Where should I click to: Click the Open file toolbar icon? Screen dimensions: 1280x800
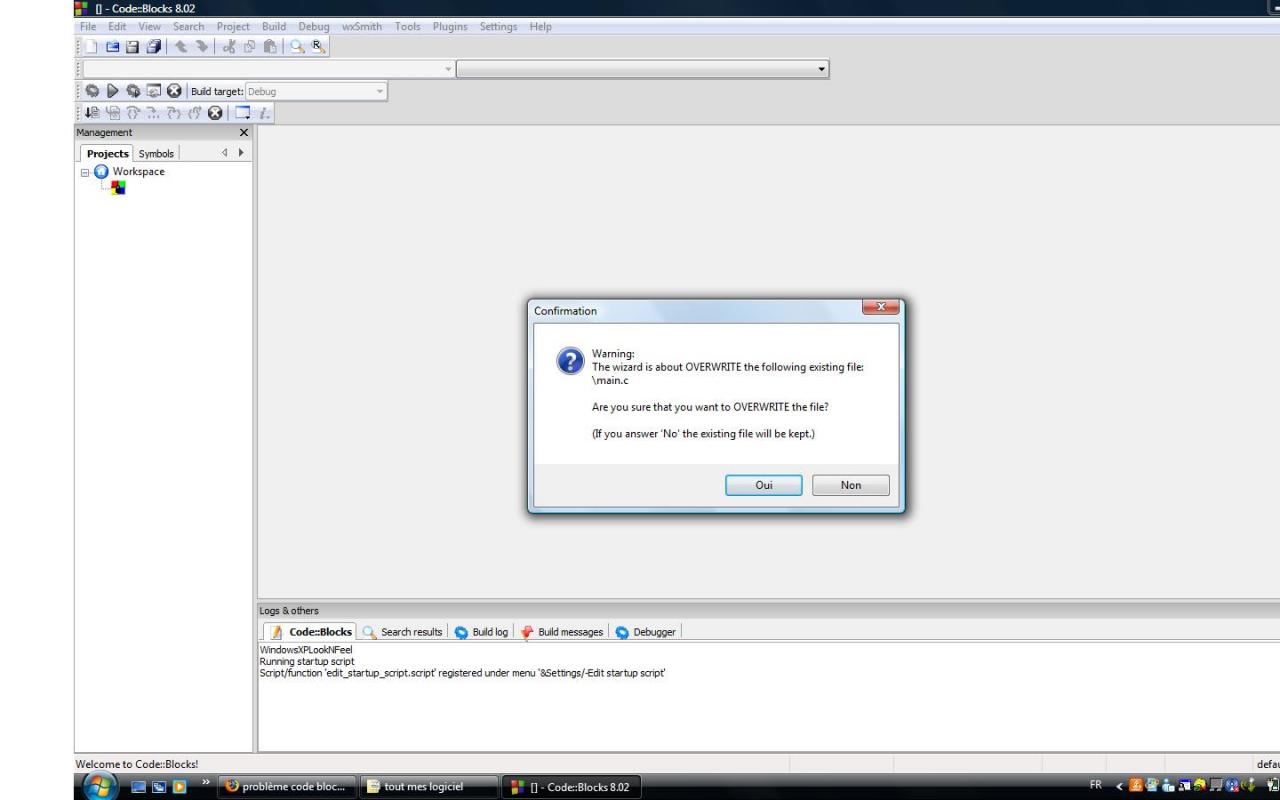tap(112, 46)
